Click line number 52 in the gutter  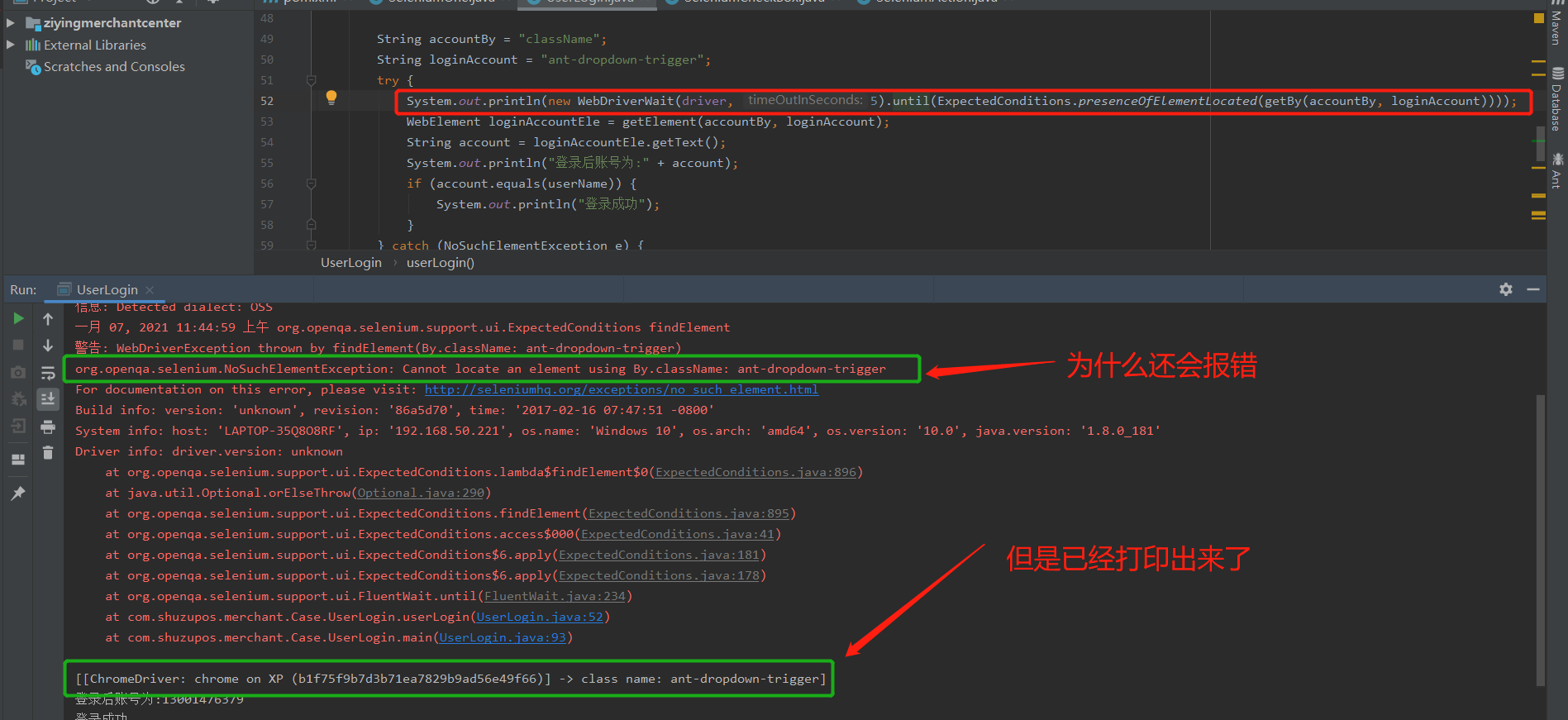267,101
